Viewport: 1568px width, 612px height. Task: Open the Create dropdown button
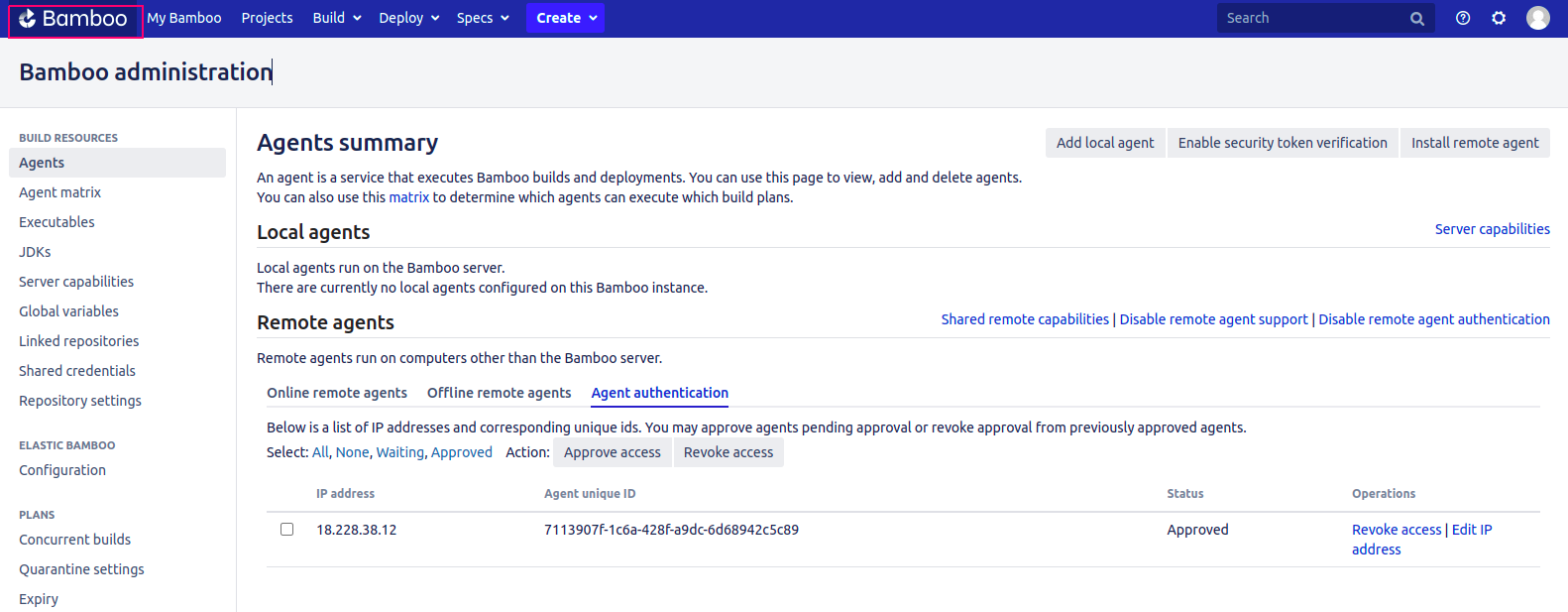pos(565,18)
